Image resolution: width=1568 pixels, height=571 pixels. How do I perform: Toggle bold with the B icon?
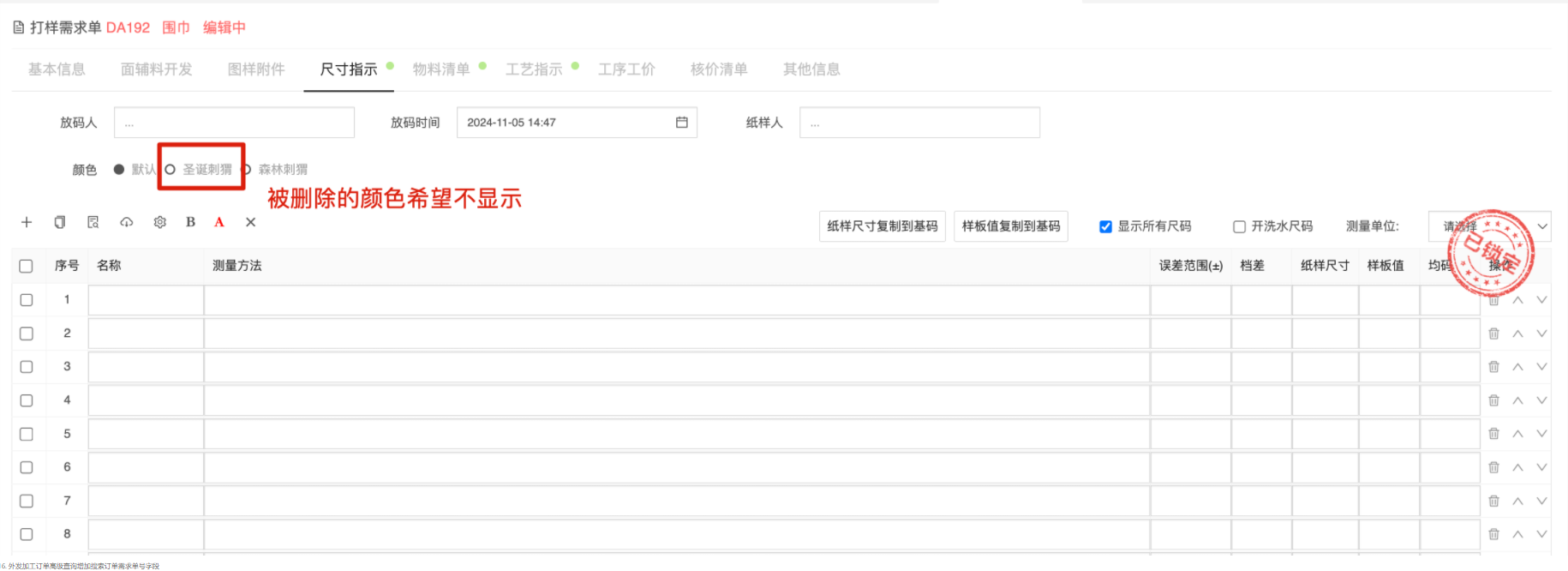click(x=190, y=222)
